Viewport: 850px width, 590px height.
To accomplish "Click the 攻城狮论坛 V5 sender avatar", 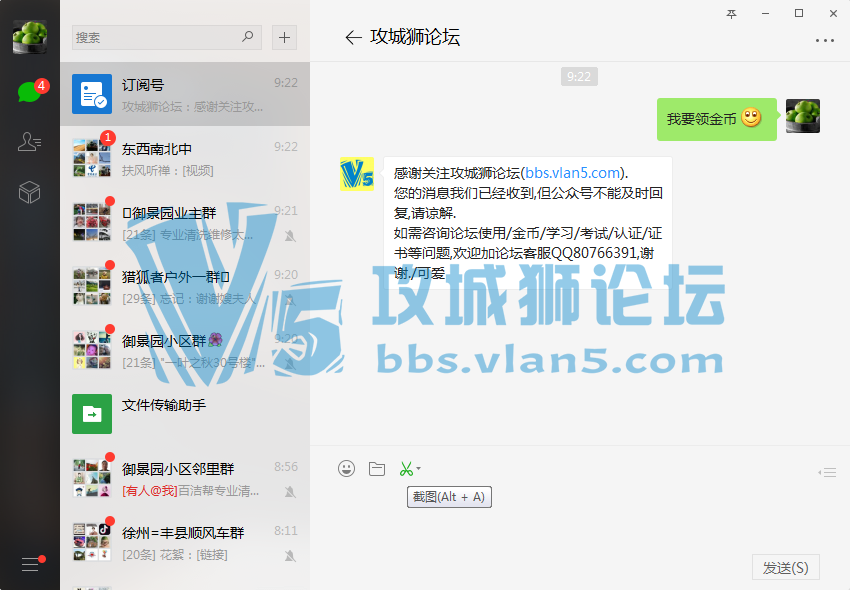I will 357,174.
